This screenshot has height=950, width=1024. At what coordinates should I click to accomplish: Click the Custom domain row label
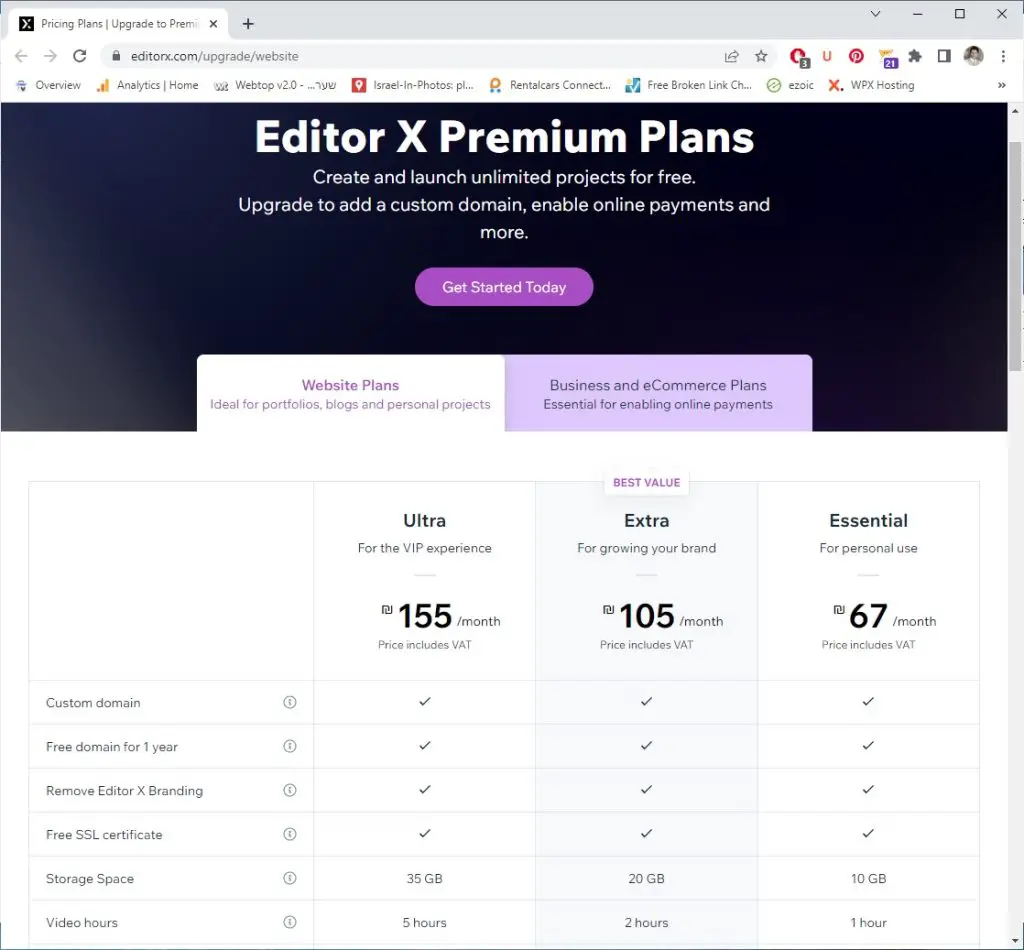(93, 703)
